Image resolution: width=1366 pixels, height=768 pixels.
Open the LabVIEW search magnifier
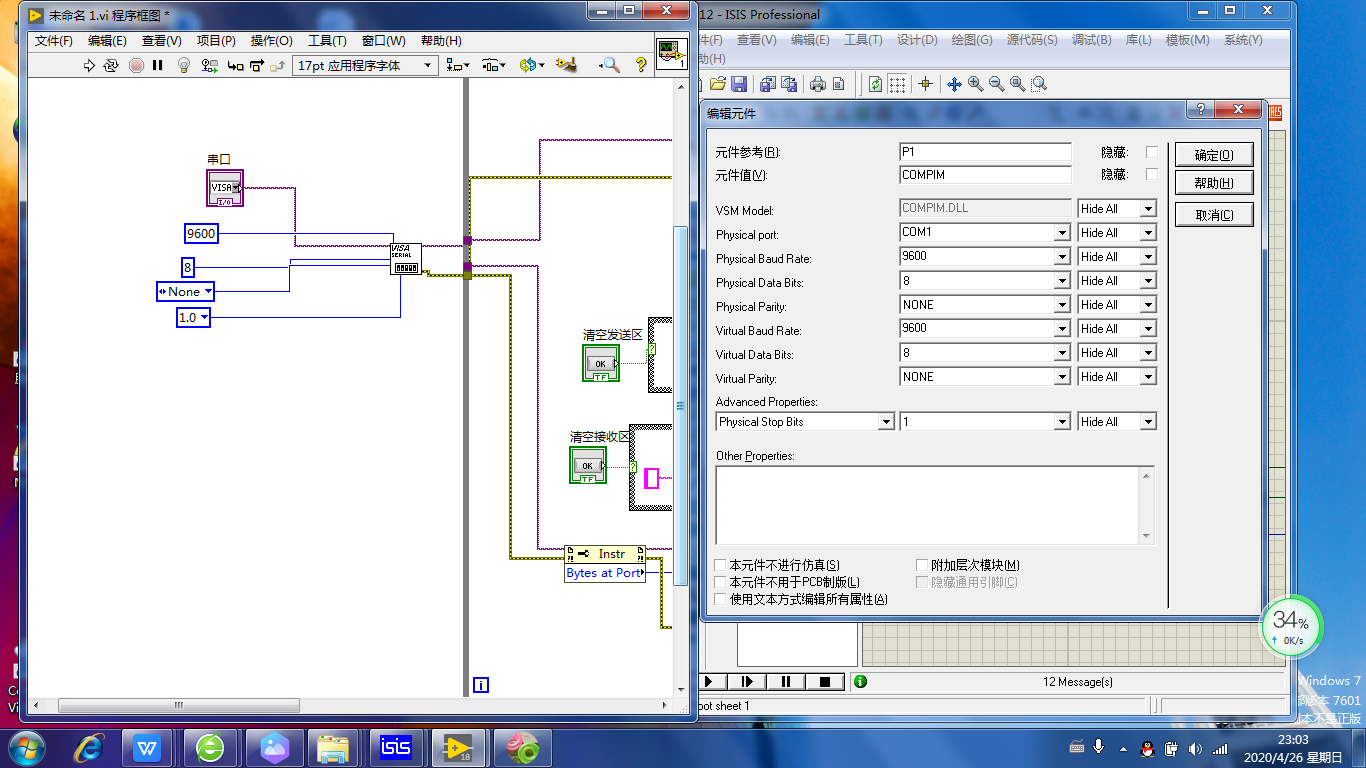pos(609,65)
